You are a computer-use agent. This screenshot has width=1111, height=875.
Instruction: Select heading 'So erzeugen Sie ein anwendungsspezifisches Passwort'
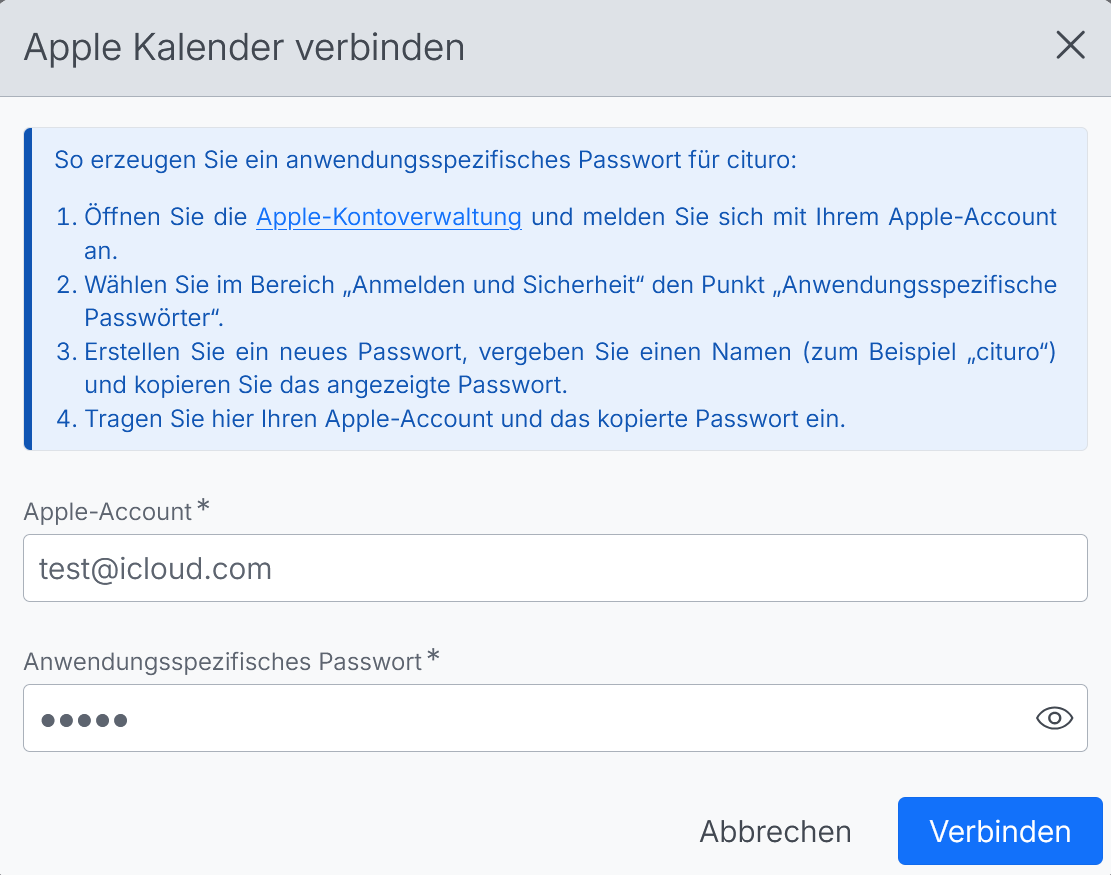426,160
